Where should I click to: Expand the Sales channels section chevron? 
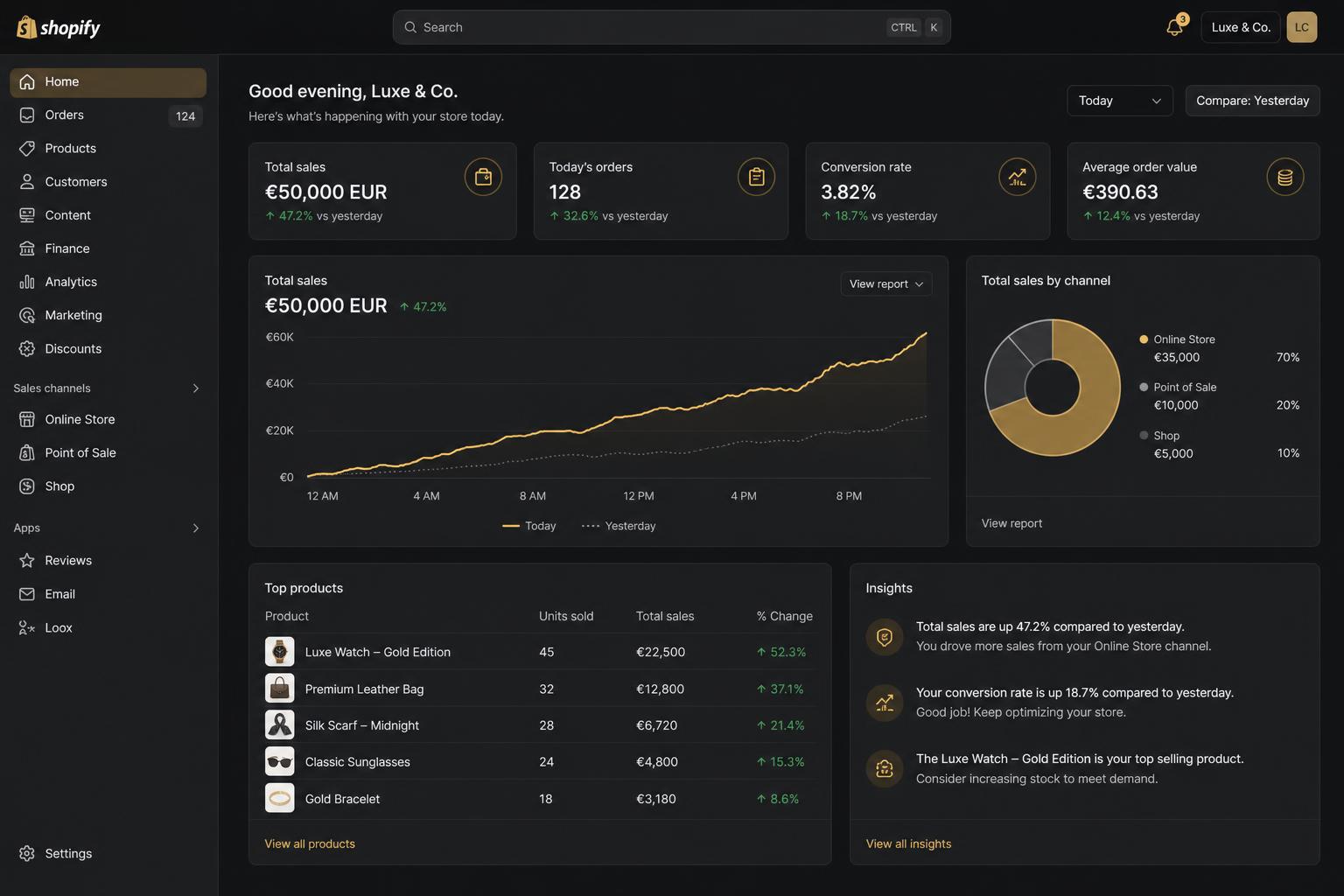tap(195, 388)
